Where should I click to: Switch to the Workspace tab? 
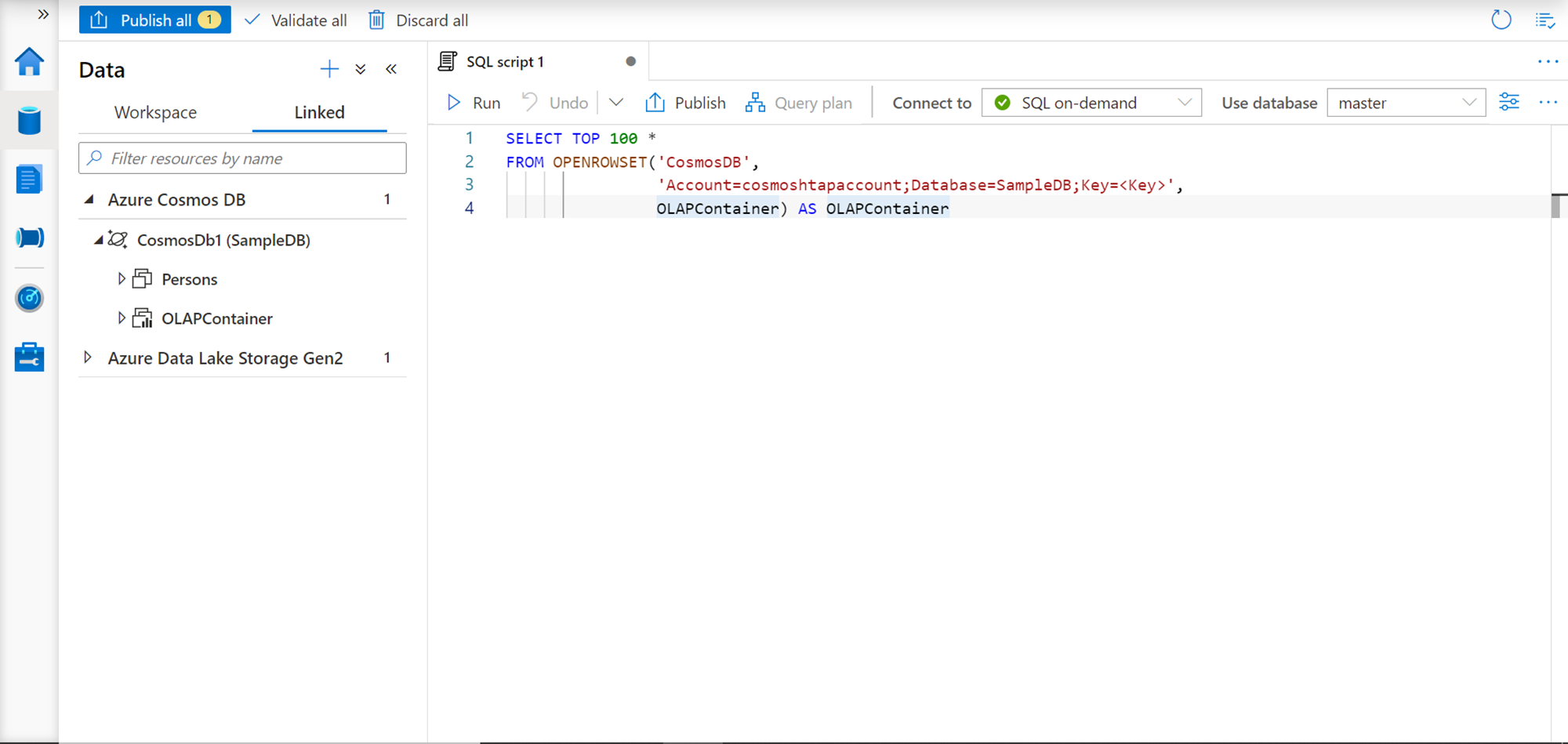click(x=155, y=112)
